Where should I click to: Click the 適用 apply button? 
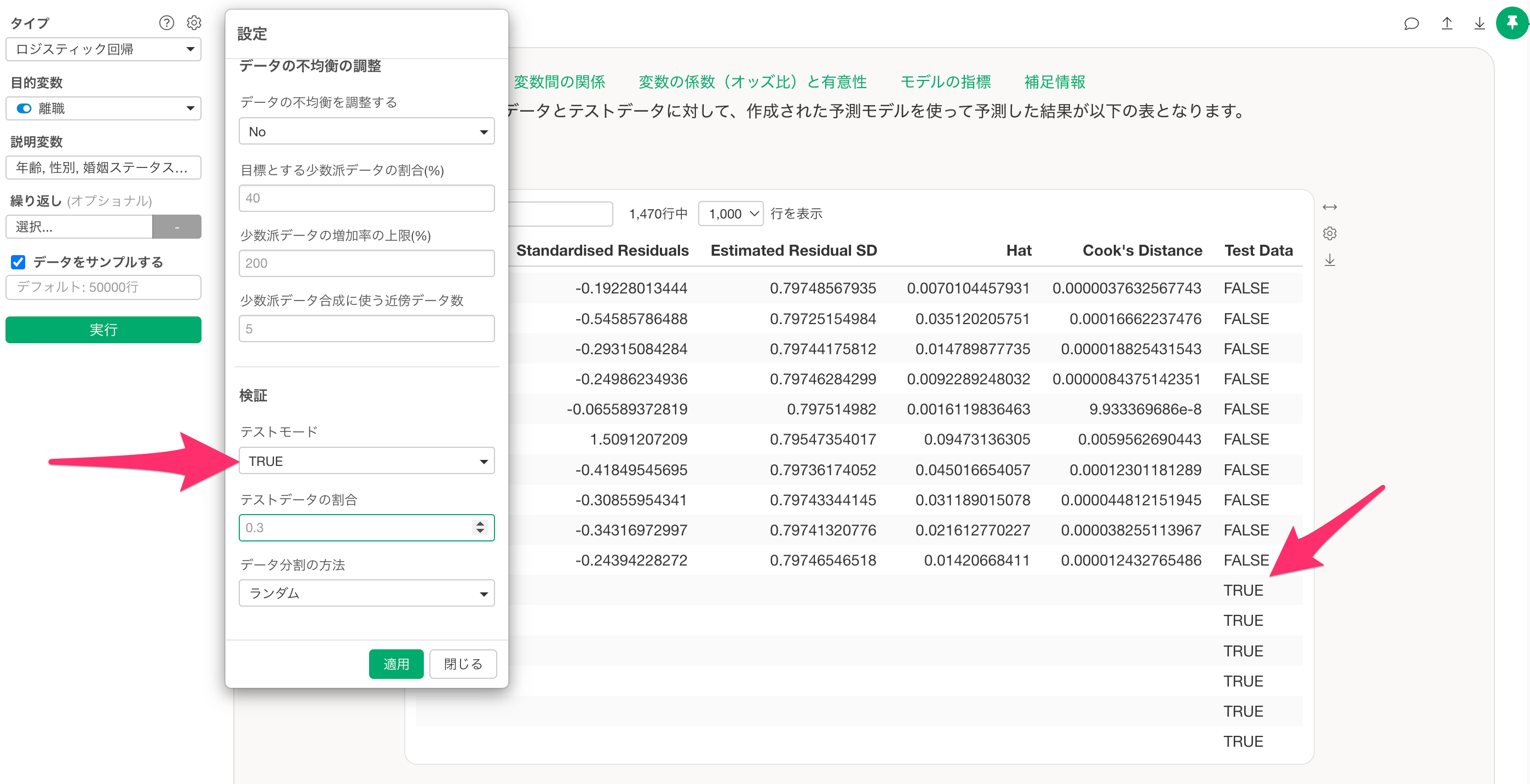click(396, 664)
